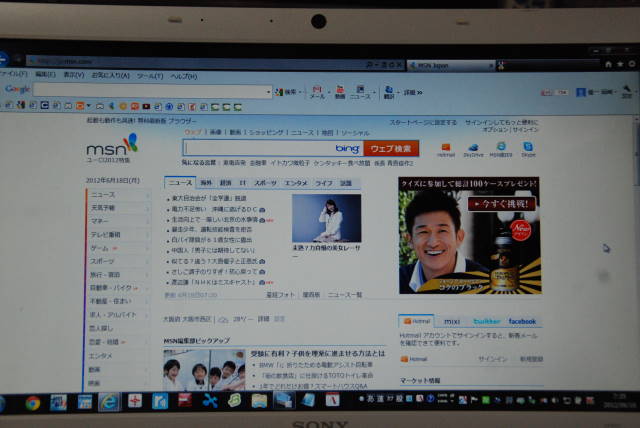Viewport: 640px width, 428px height.
Task: Open the ファイル(F) menu
Action: coord(13,74)
